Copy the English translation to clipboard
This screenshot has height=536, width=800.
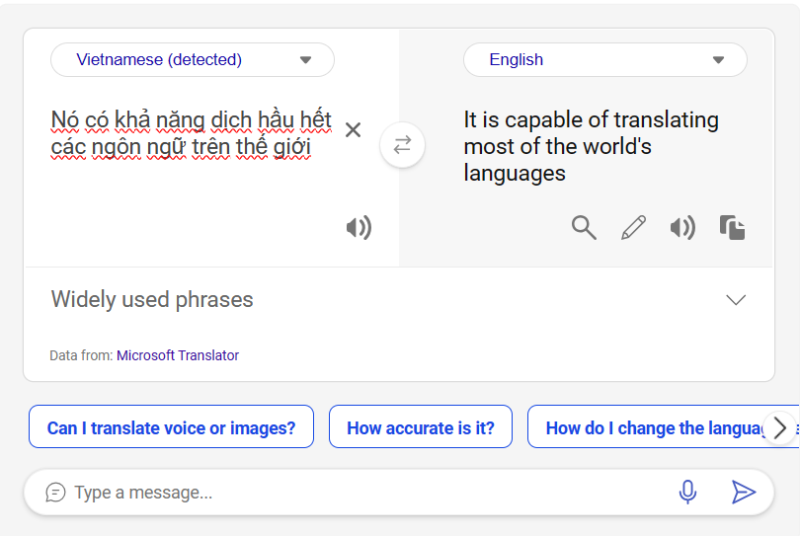[x=732, y=228]
